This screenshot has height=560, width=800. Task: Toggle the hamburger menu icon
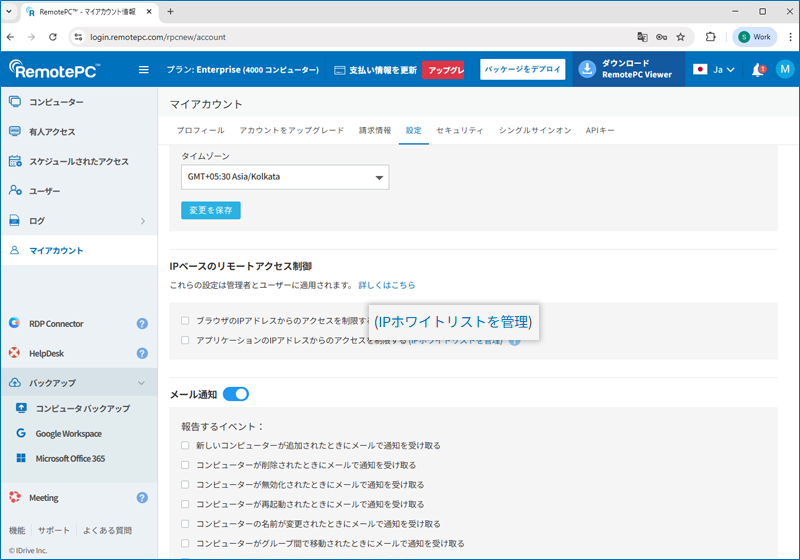pos(144,69)
